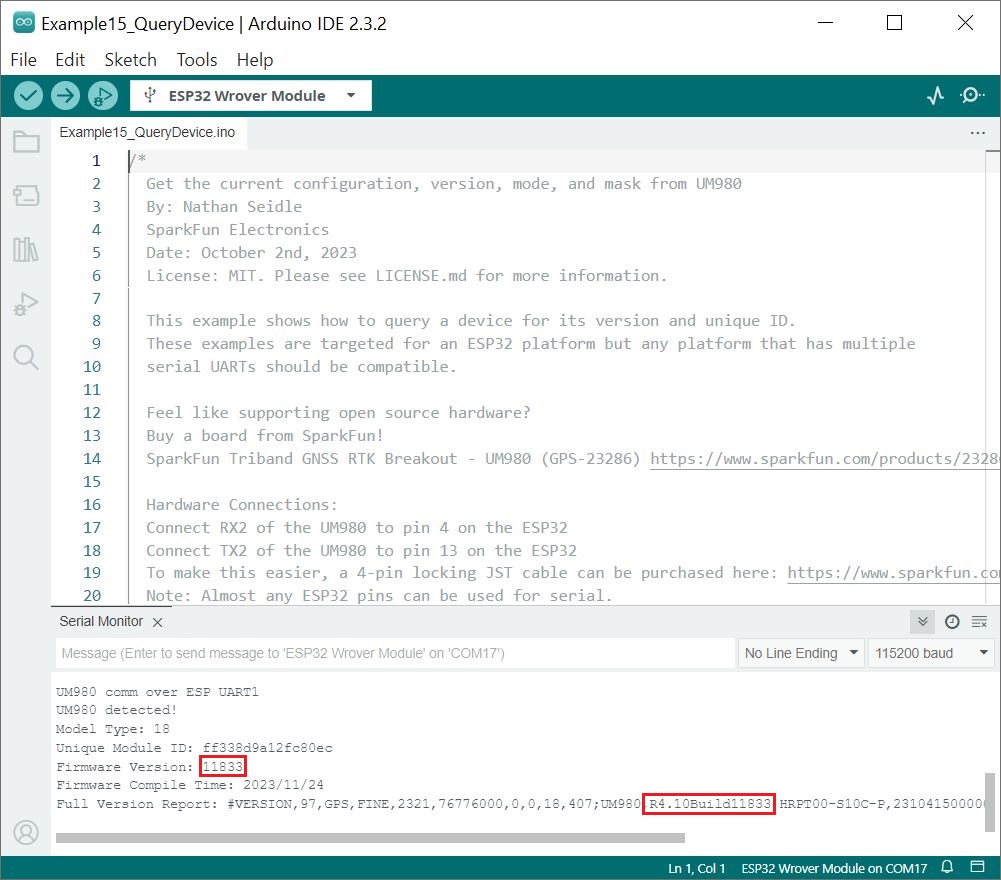Click the notifications bell in status bar
The height and width of the screenshot is (880, 1001).
947,867
